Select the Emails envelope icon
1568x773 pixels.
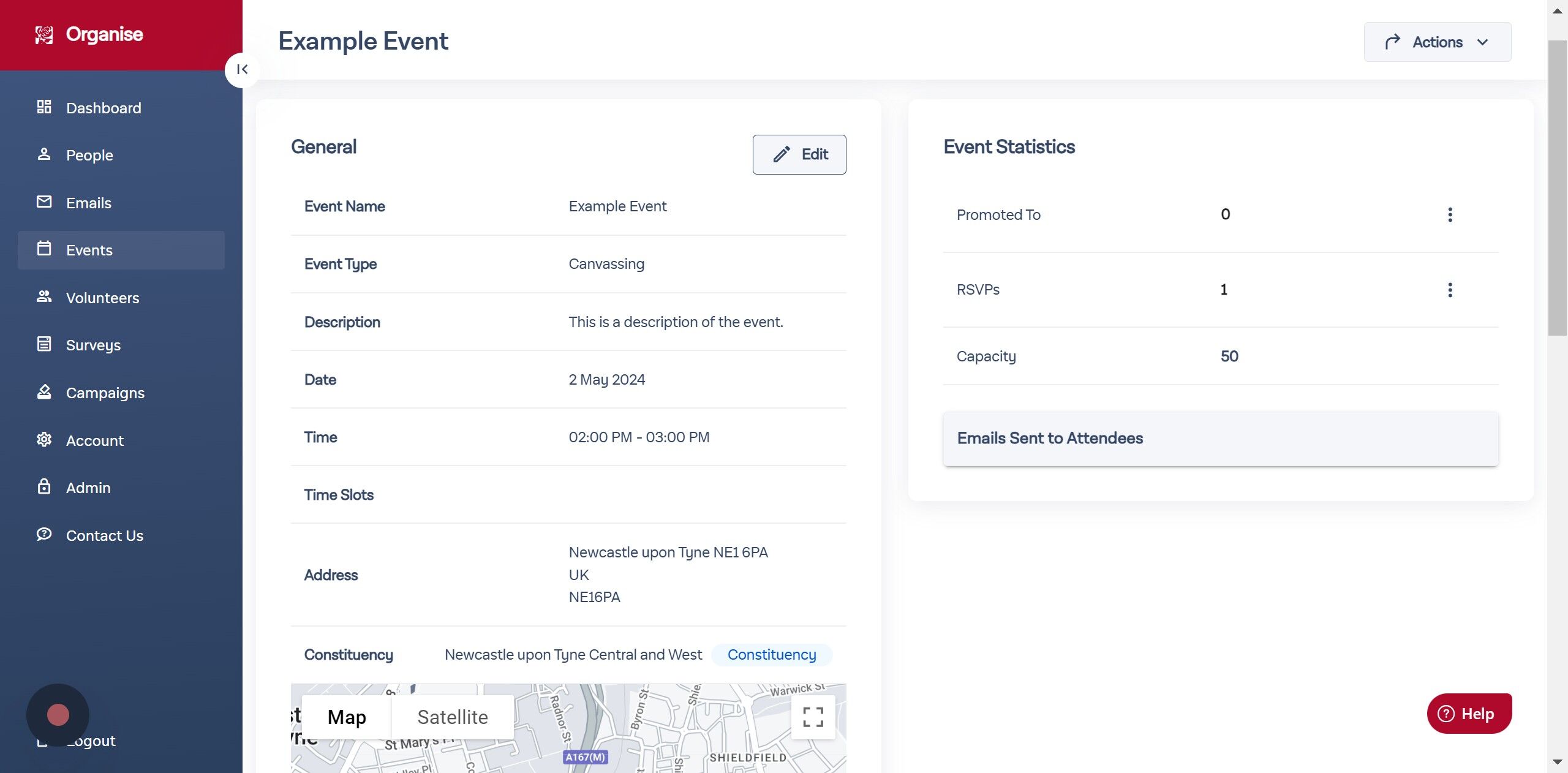(44, 202)
